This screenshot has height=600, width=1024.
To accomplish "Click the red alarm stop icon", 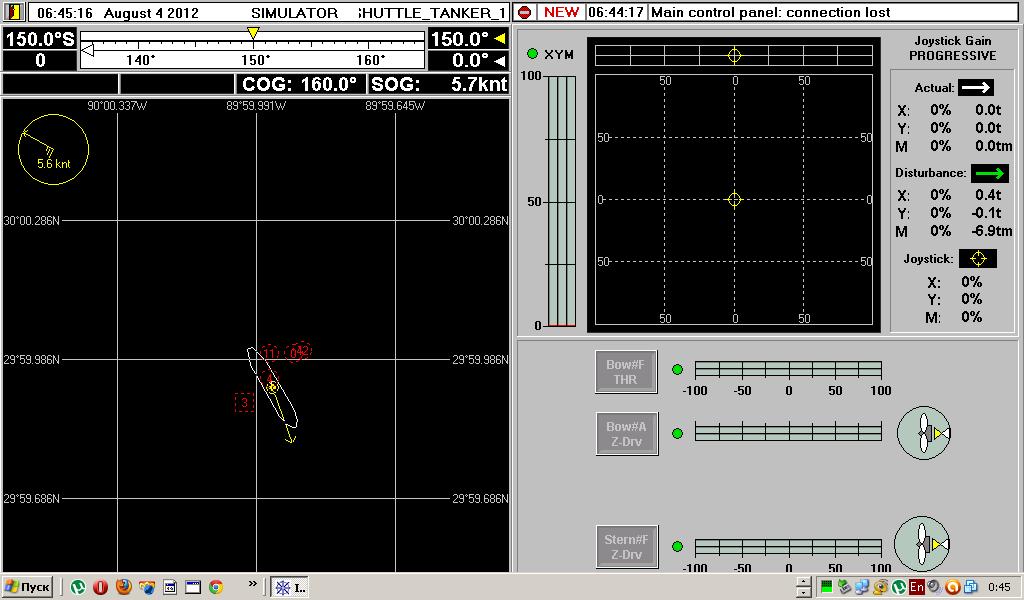I will coord(525,13).
